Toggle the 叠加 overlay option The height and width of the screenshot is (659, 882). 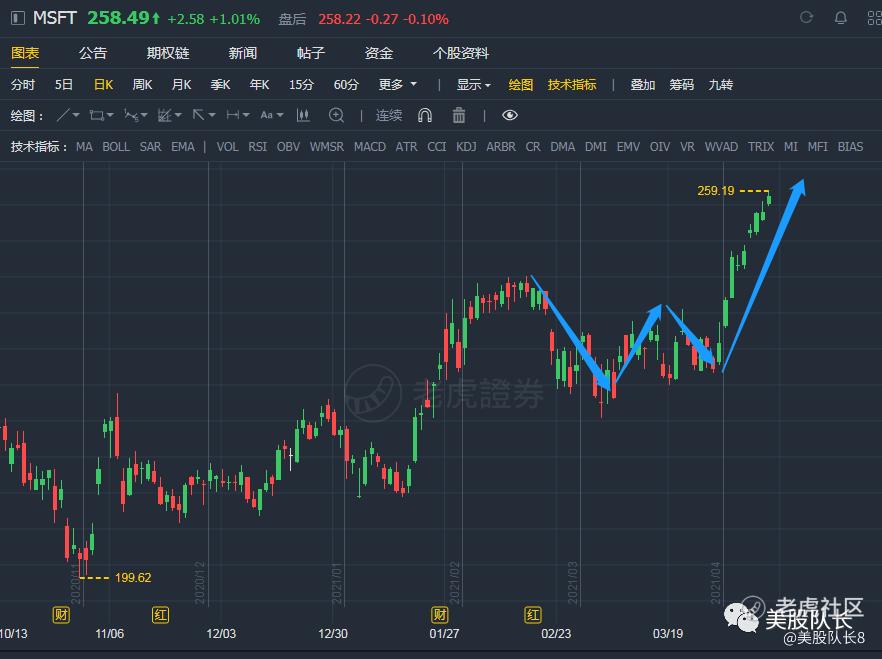[642, 85]
